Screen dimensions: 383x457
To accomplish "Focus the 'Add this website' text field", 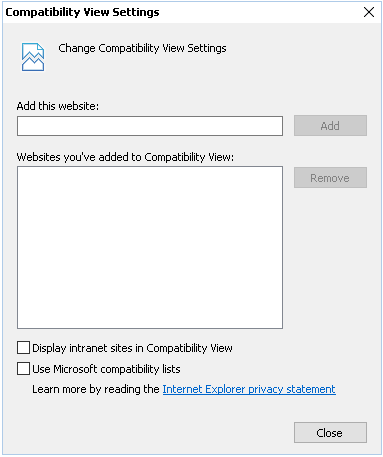I will [150, 126].
